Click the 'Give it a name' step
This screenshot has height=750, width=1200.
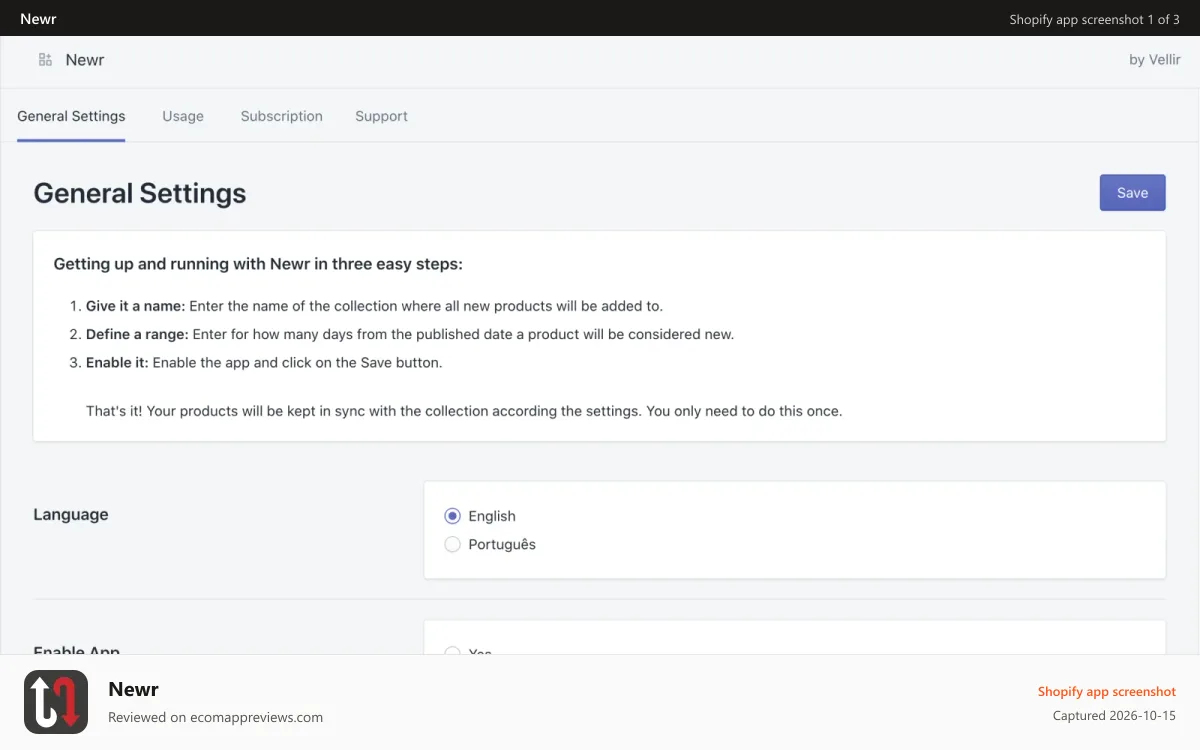374,306
